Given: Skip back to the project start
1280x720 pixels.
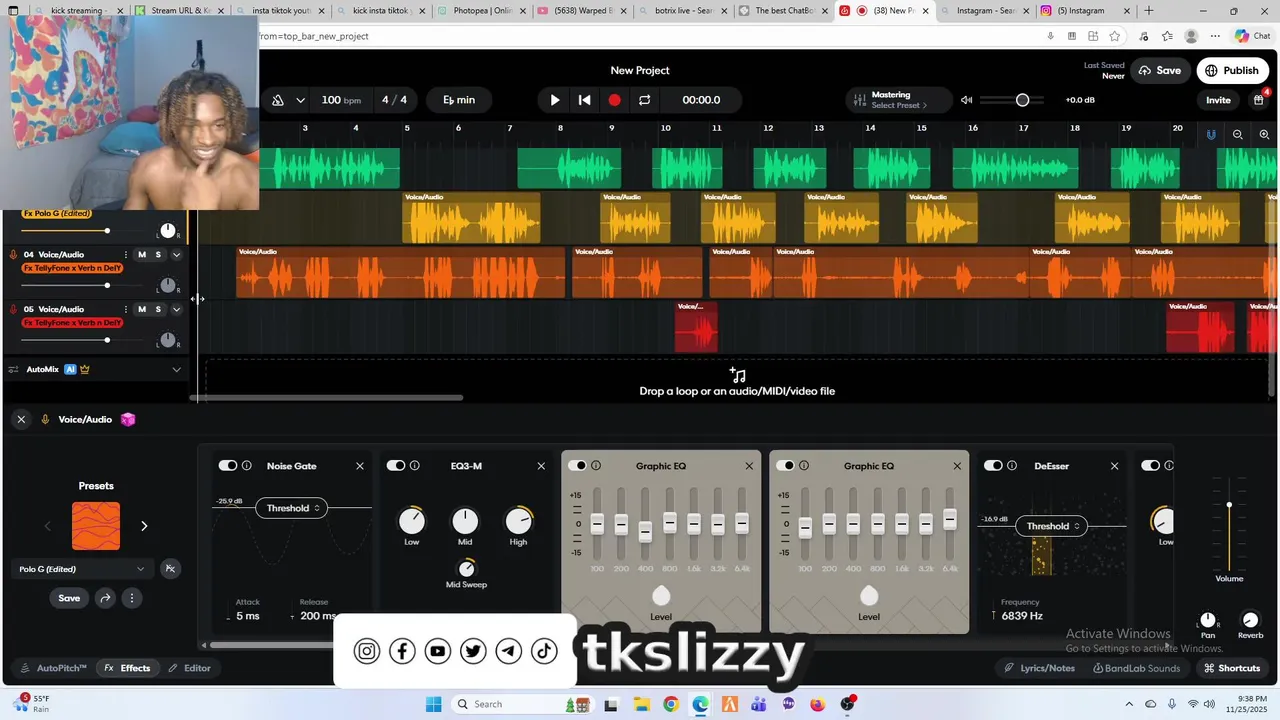Looking at the screenshot, I should pos(585,100).
